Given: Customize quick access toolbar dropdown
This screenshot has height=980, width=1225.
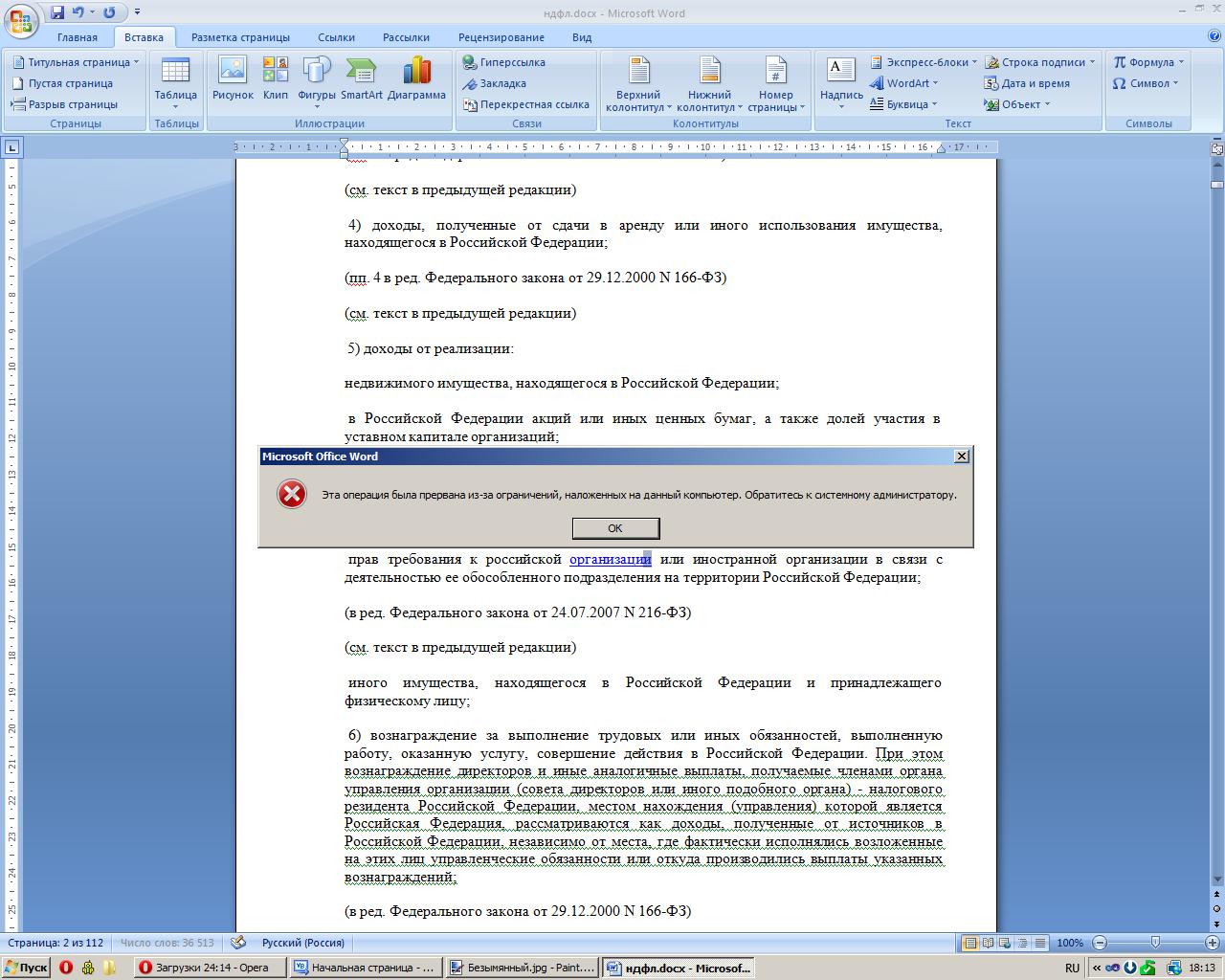Looking at the screenshot, I should 138,12.
